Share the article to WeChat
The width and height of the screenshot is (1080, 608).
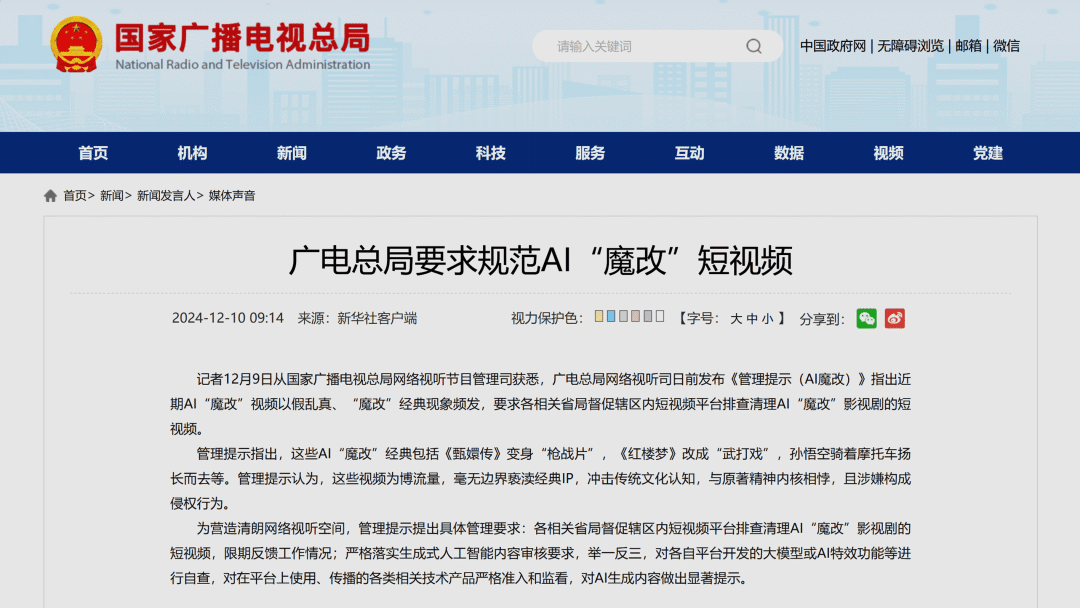(866, 318)
